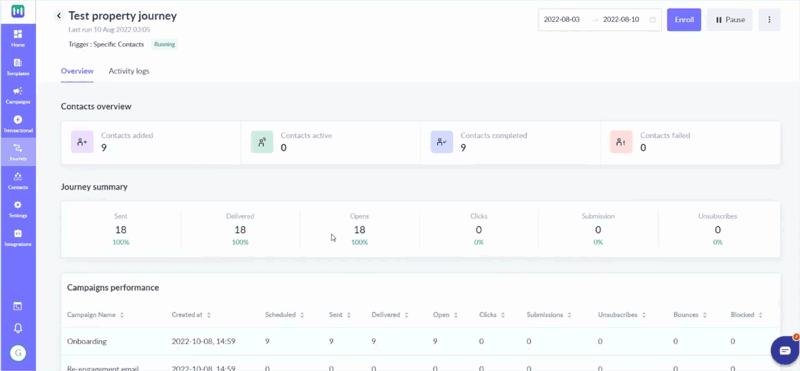Edit the start date 2022-08-03
800x371 pixels.
coord(562,20)
